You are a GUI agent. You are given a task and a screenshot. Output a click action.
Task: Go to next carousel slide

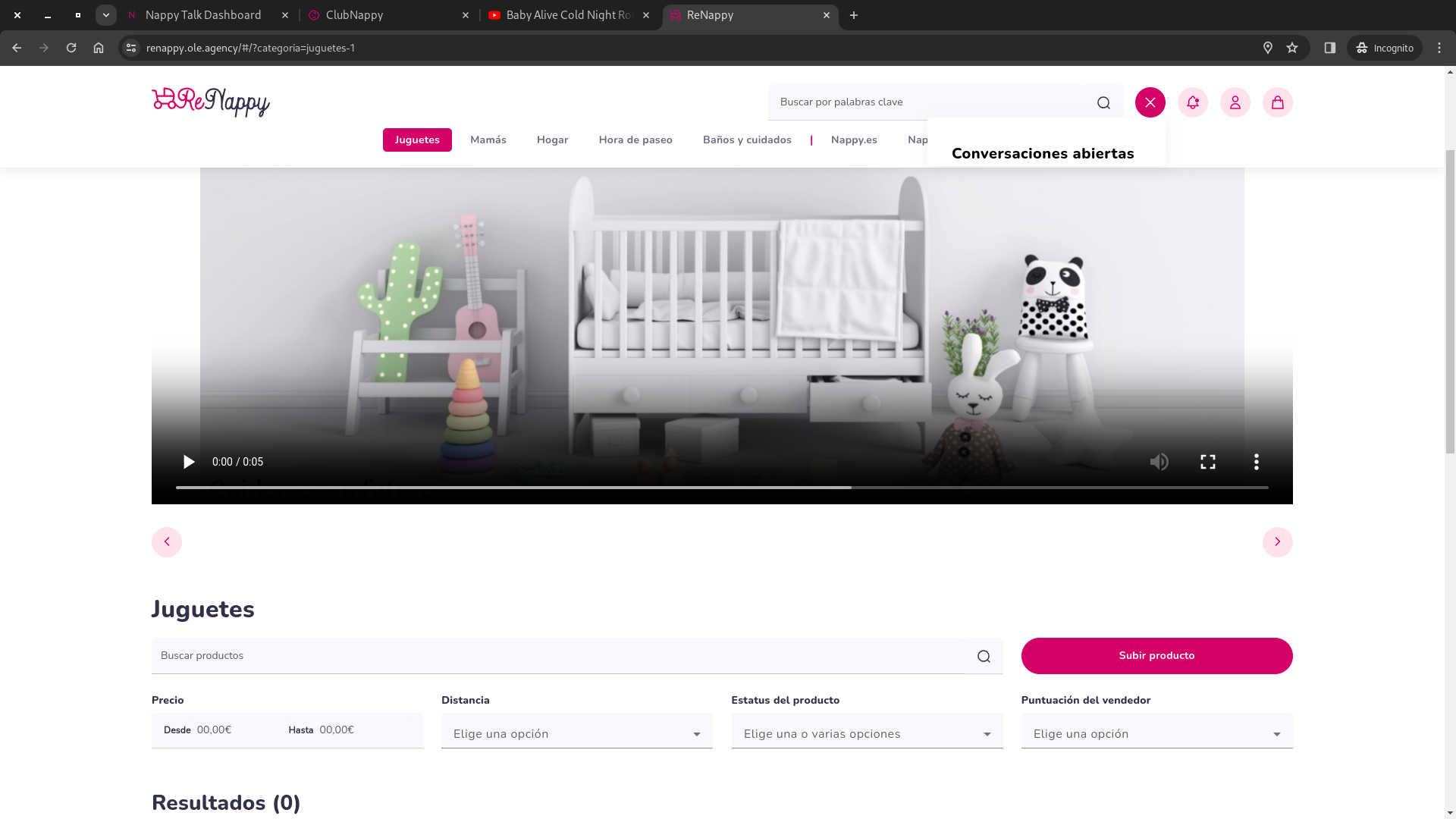[1277, 542]
